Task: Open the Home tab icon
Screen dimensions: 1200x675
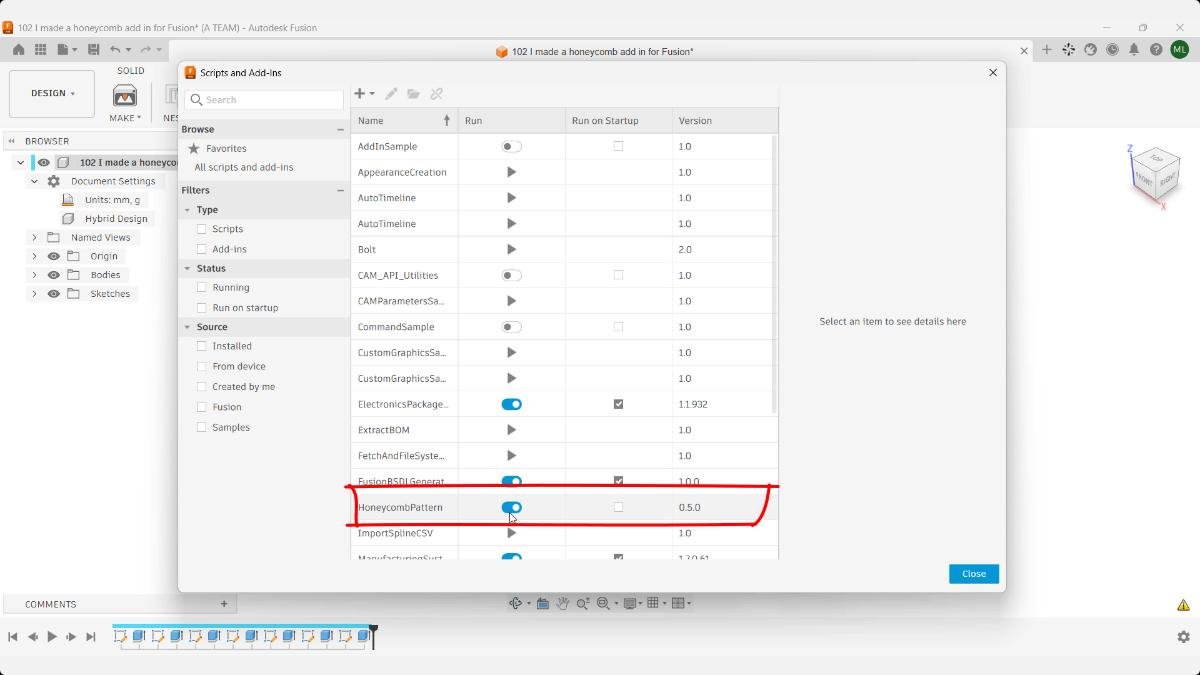Action: pos(19,49)
